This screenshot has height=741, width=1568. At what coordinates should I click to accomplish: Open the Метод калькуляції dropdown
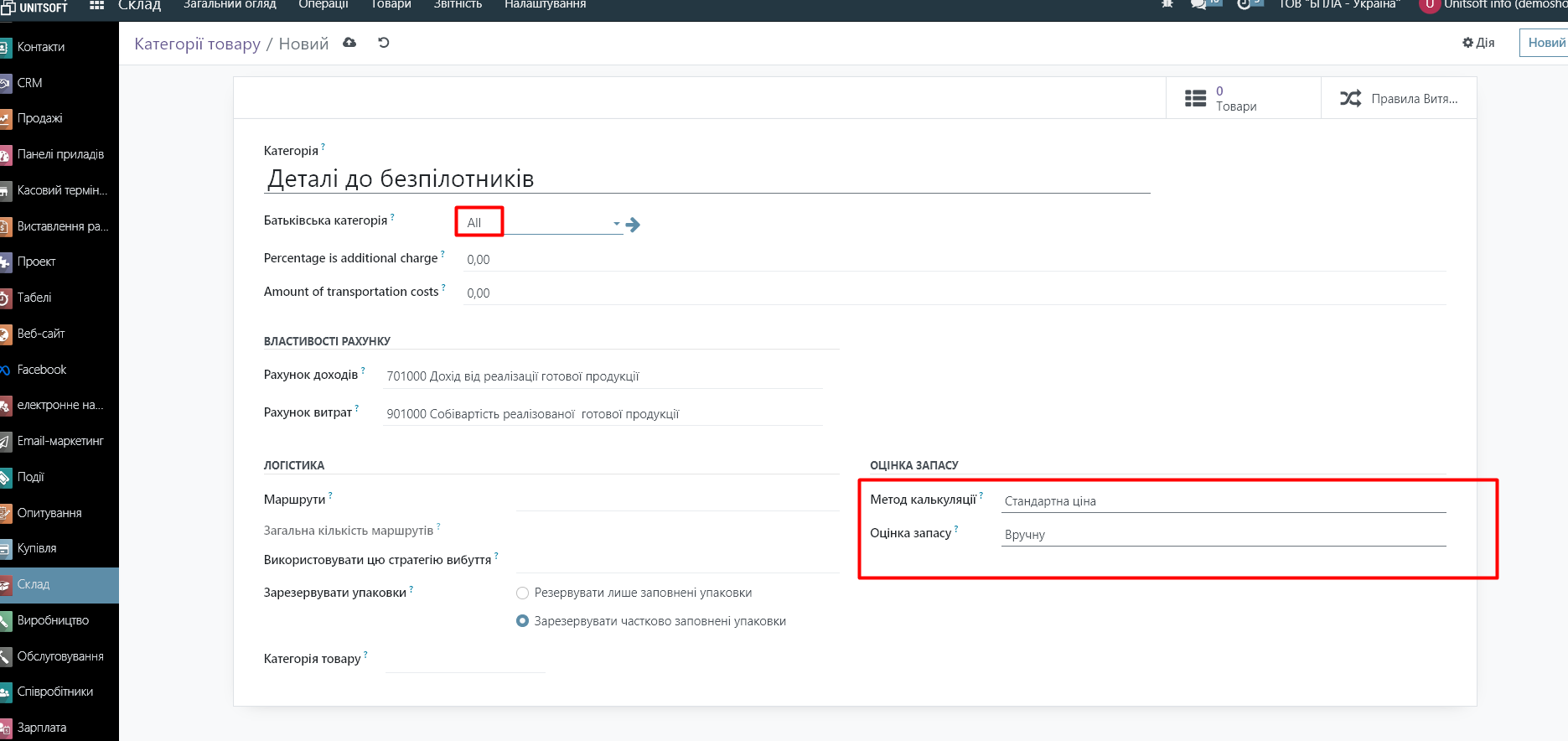point(1223,501)
